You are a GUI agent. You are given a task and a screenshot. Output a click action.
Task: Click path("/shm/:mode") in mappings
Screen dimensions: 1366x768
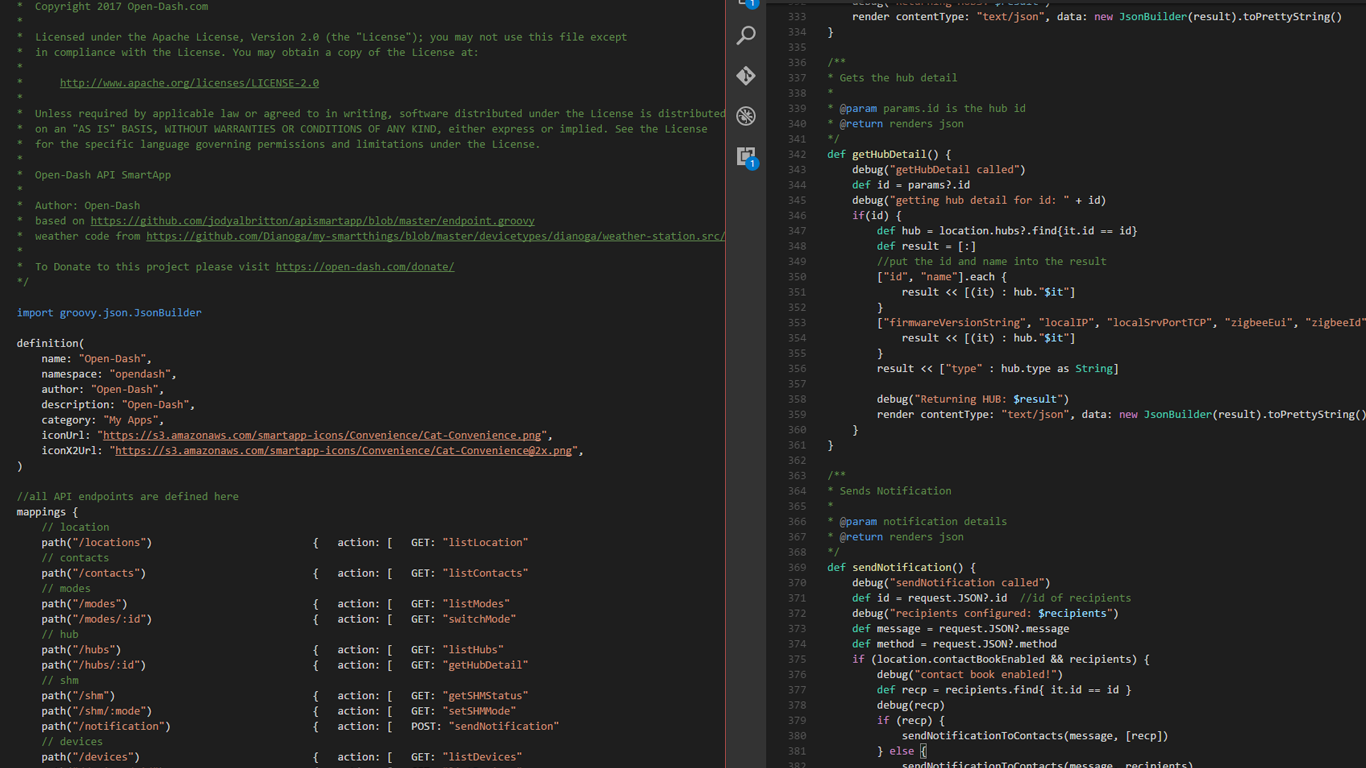(96, 711)
